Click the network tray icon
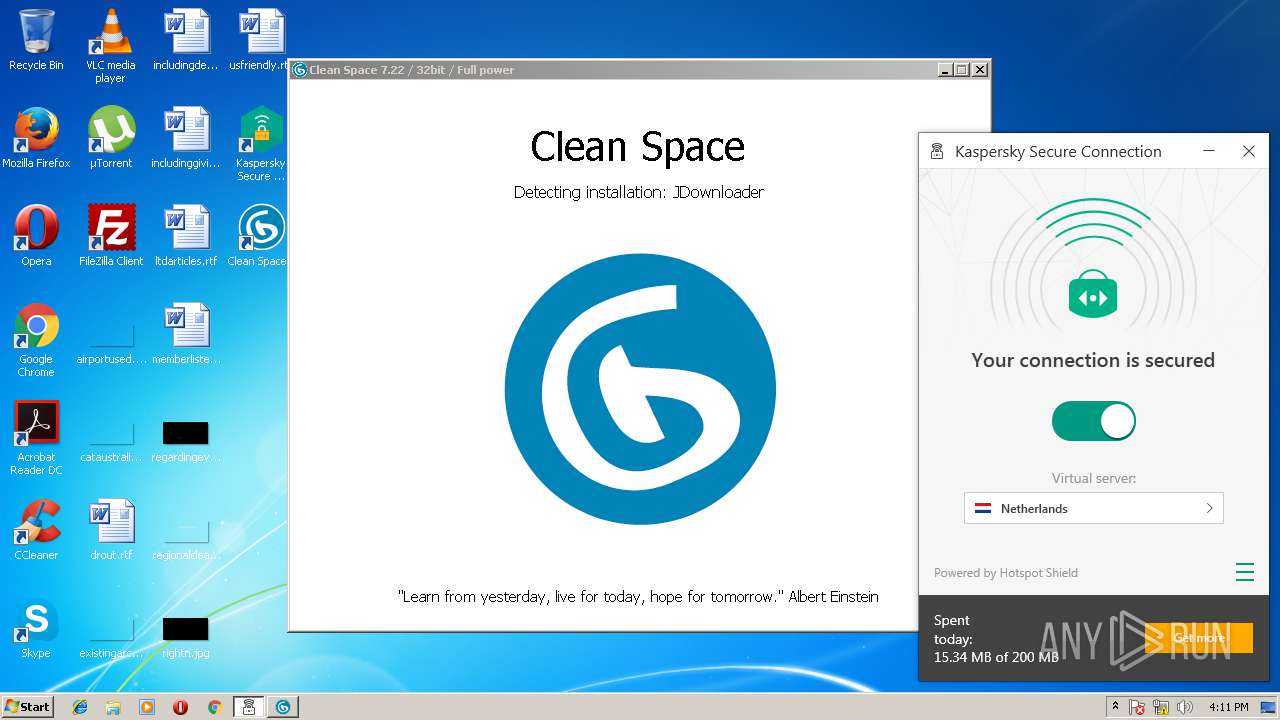This screenshot has width=1280, height=720. (x=1162, y=707)
